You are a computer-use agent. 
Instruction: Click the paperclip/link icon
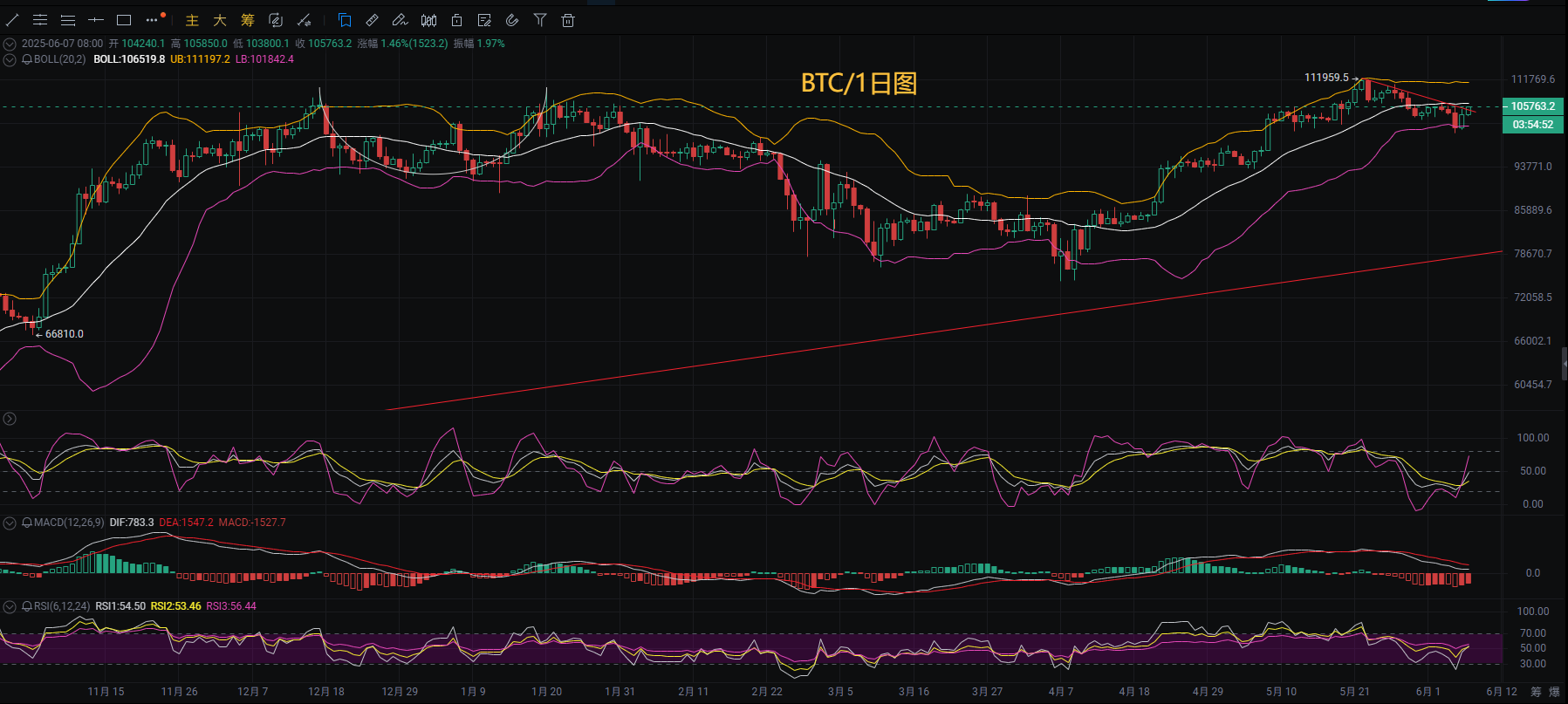coord(512,20)
